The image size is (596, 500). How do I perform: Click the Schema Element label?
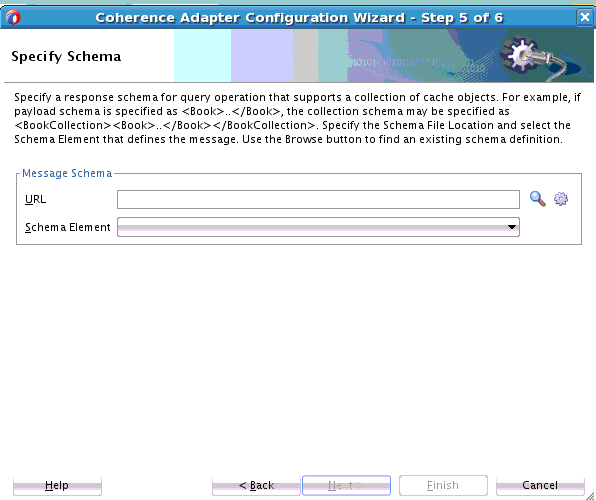click(68, 227)
